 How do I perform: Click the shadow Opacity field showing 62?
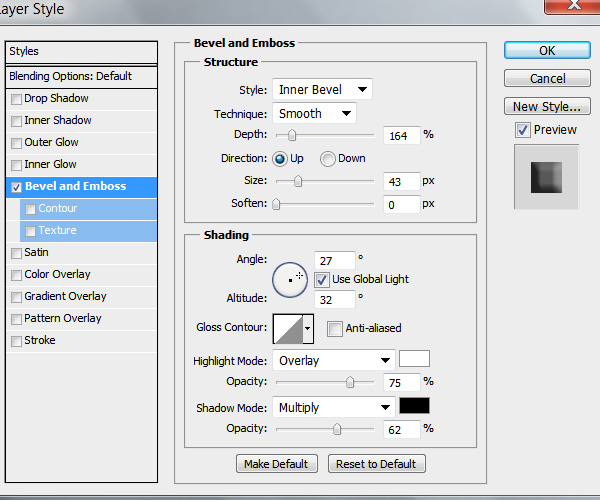[x=401, y=430]
